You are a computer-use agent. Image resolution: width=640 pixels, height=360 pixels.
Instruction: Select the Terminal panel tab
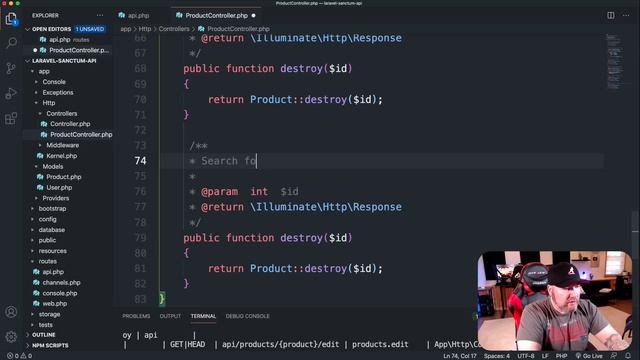point(203,316)
